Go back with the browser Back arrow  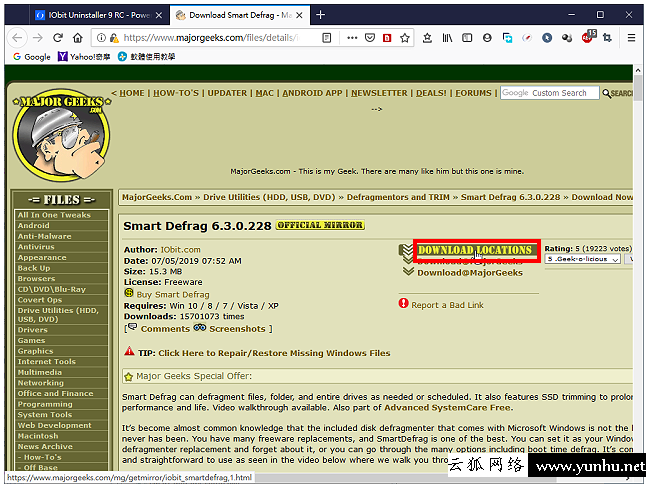(x=17, y=38)
